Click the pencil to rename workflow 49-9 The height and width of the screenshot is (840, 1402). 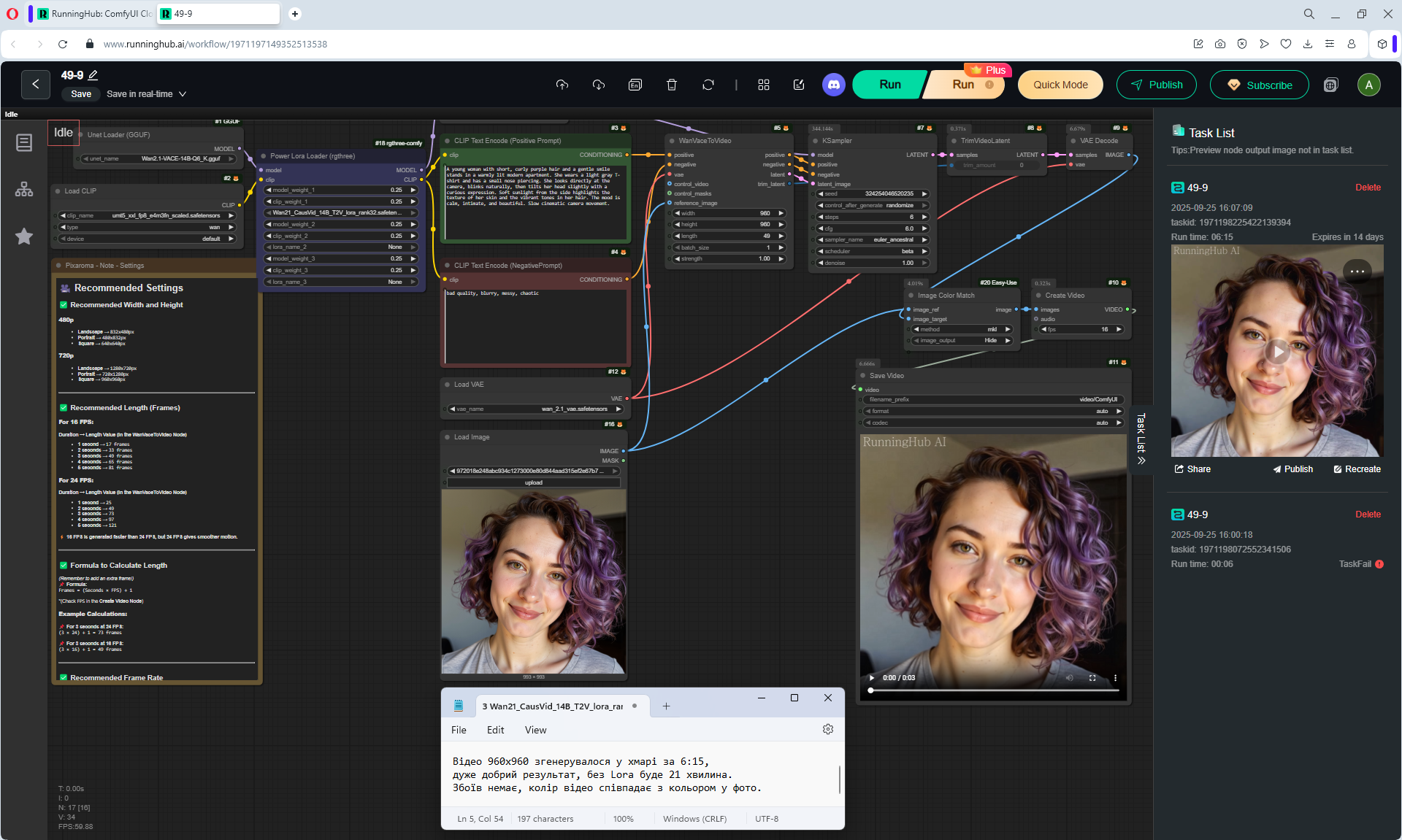(x=93, y=75)
